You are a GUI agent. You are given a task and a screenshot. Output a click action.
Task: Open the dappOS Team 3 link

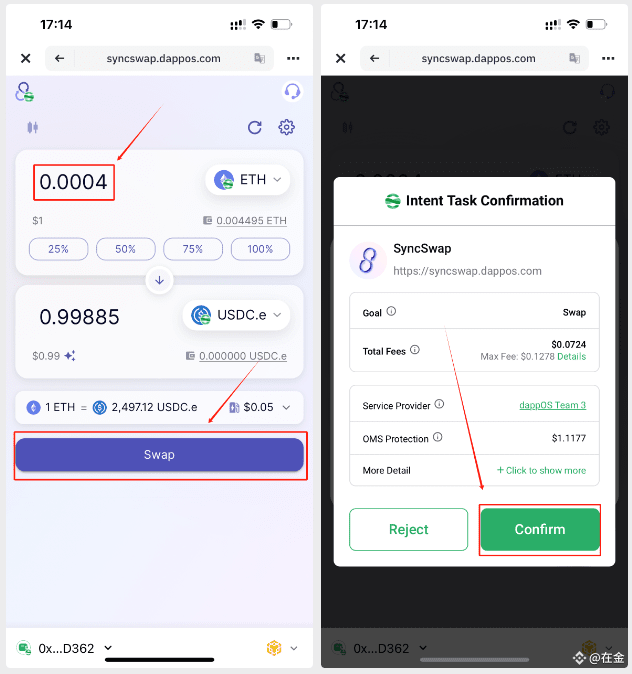point(552,405)
